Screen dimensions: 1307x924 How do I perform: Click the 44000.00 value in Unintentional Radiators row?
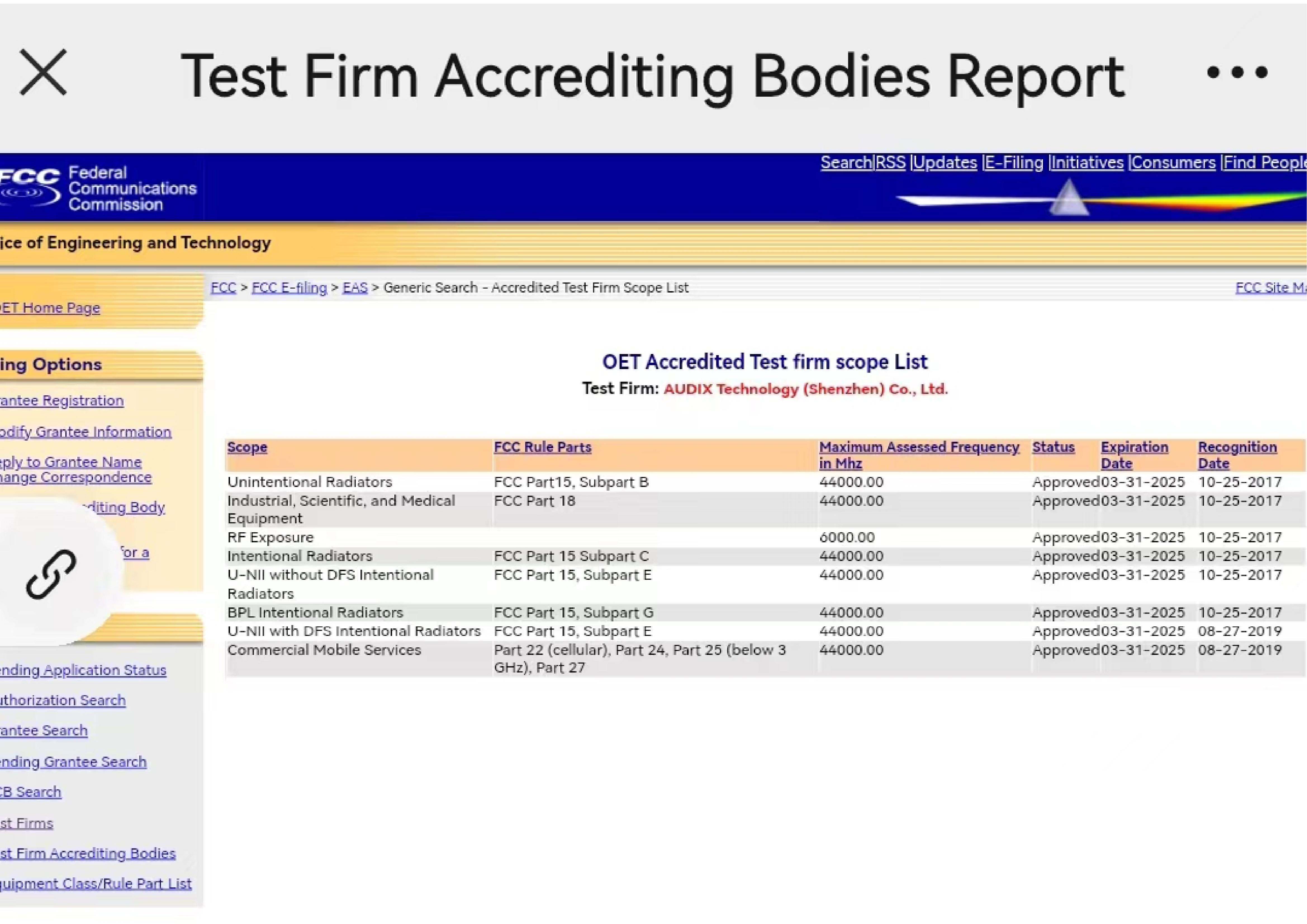click(851, 482)
